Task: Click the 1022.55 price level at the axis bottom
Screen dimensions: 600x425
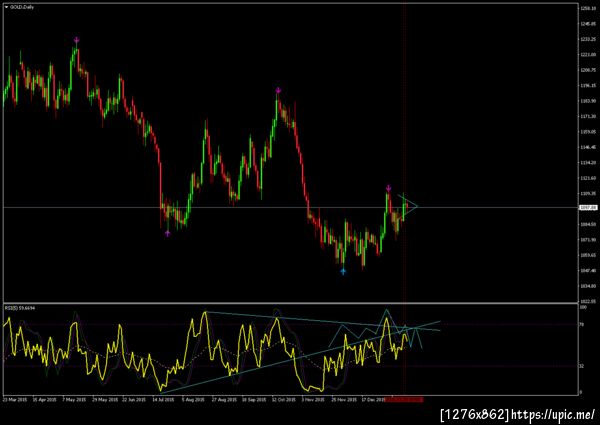Action: point(589,301)
